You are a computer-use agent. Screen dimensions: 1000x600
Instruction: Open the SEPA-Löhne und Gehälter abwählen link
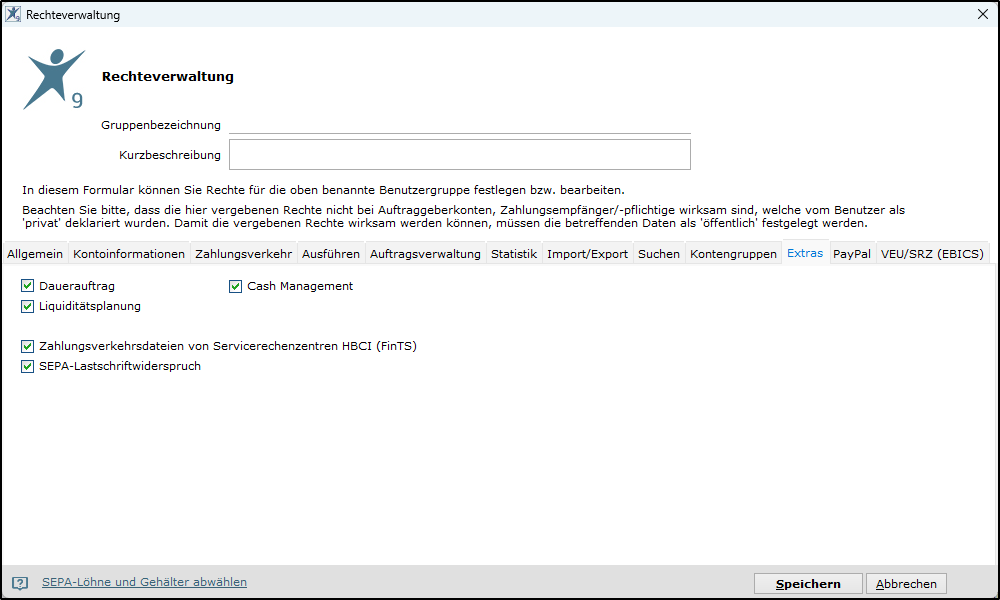click(144, 582)
